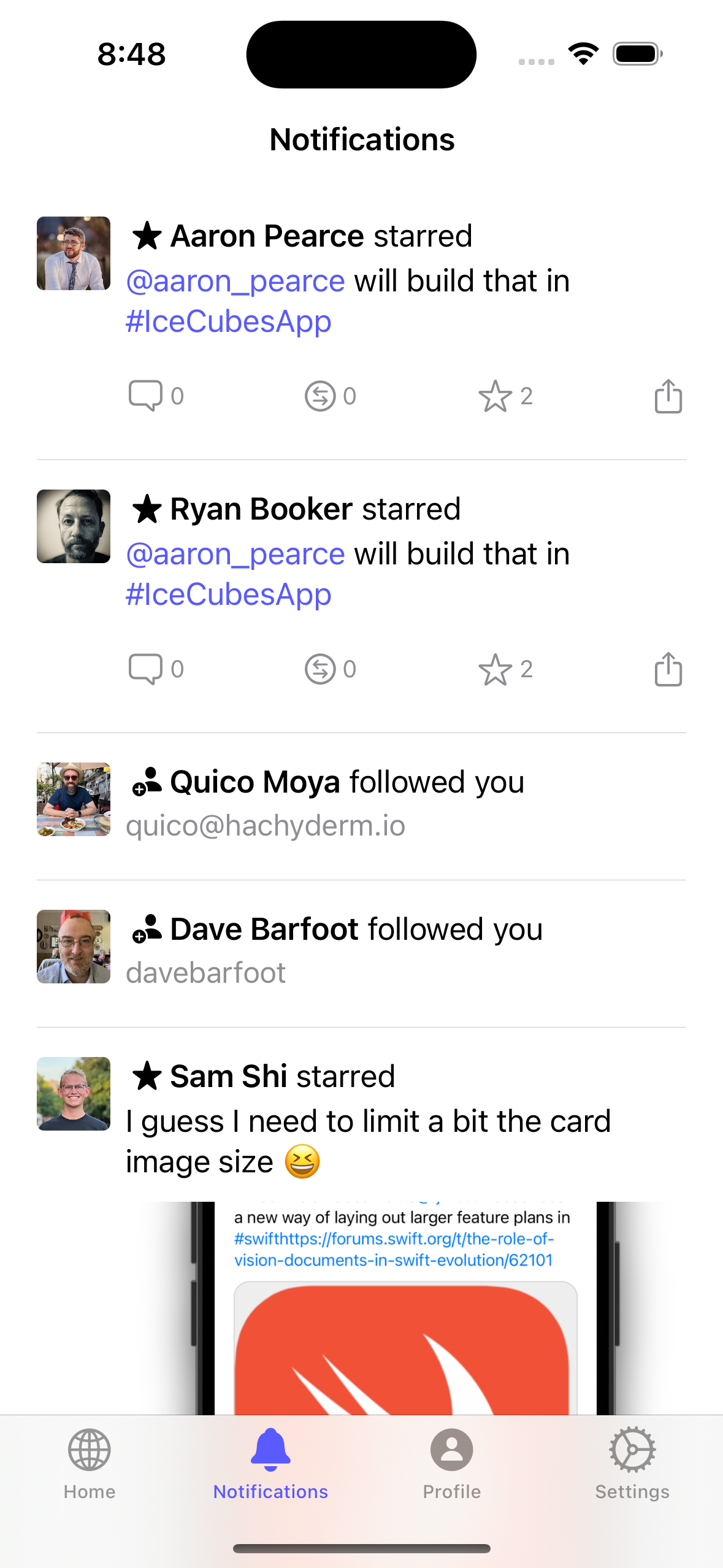
Task: View Aaron Pearce's avatar
Action: pos(74,253)
